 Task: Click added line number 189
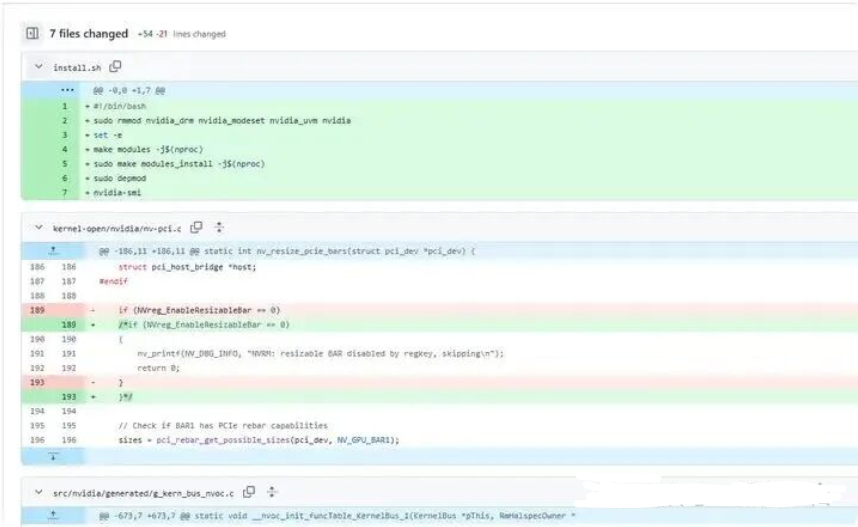pyautogui.click(x=68, y=325)
